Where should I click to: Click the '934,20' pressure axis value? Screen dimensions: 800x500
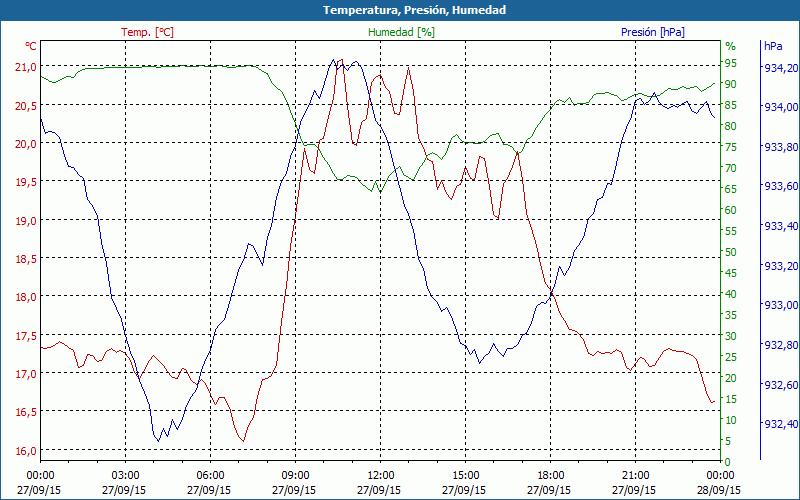pos(779,68)
